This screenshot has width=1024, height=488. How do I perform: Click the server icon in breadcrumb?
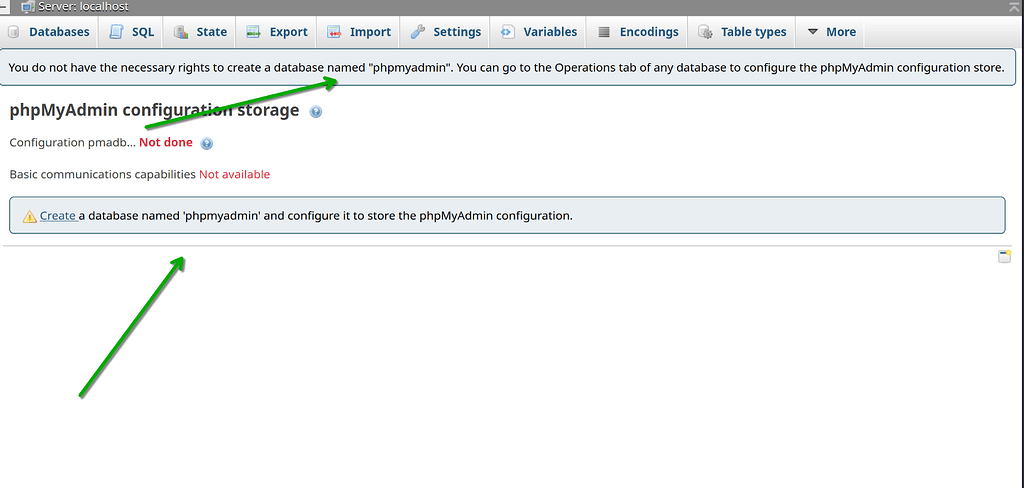tap(27, 6)
